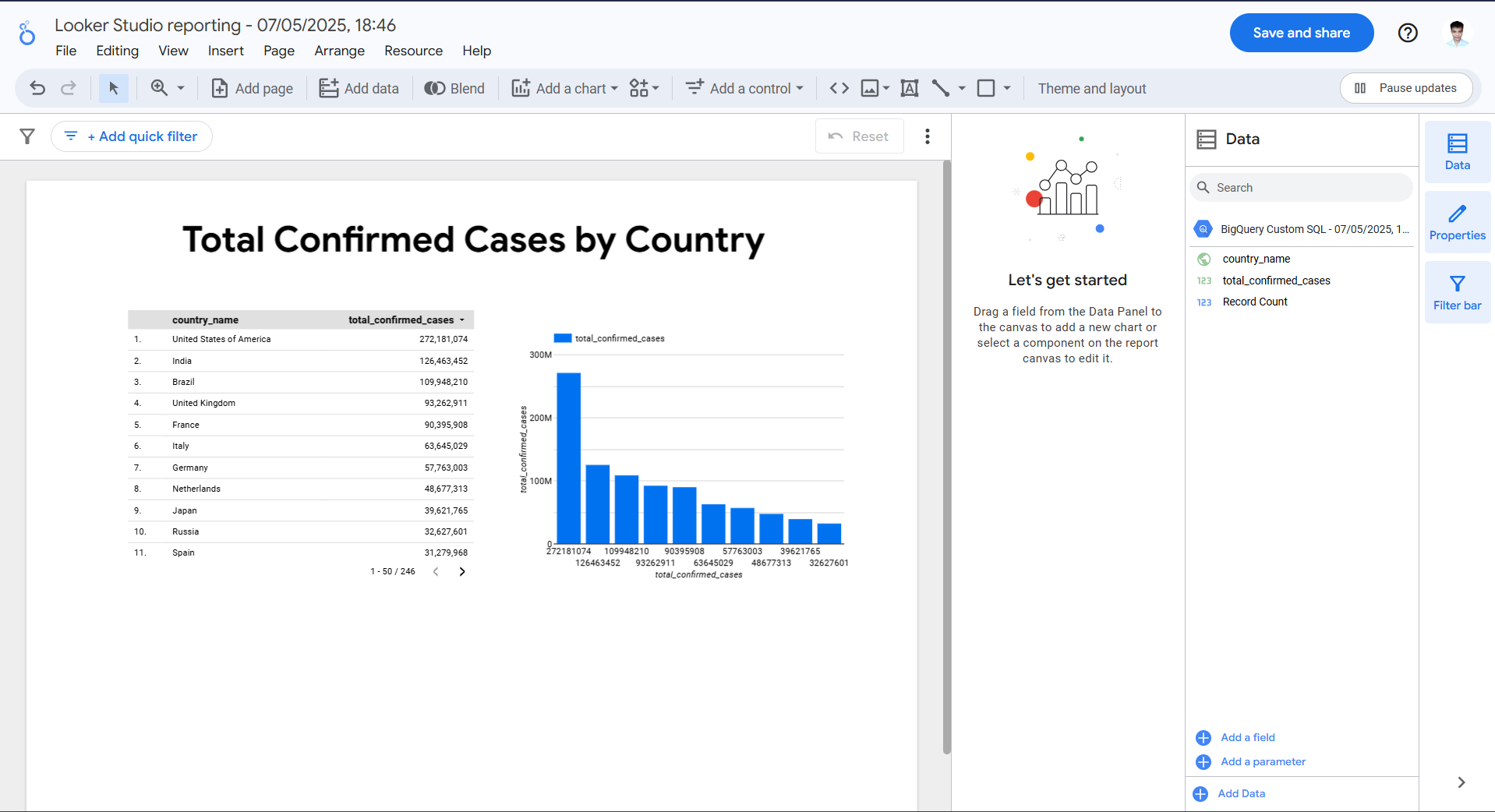Select the Line drawing tool

click(x=941, y=88)
